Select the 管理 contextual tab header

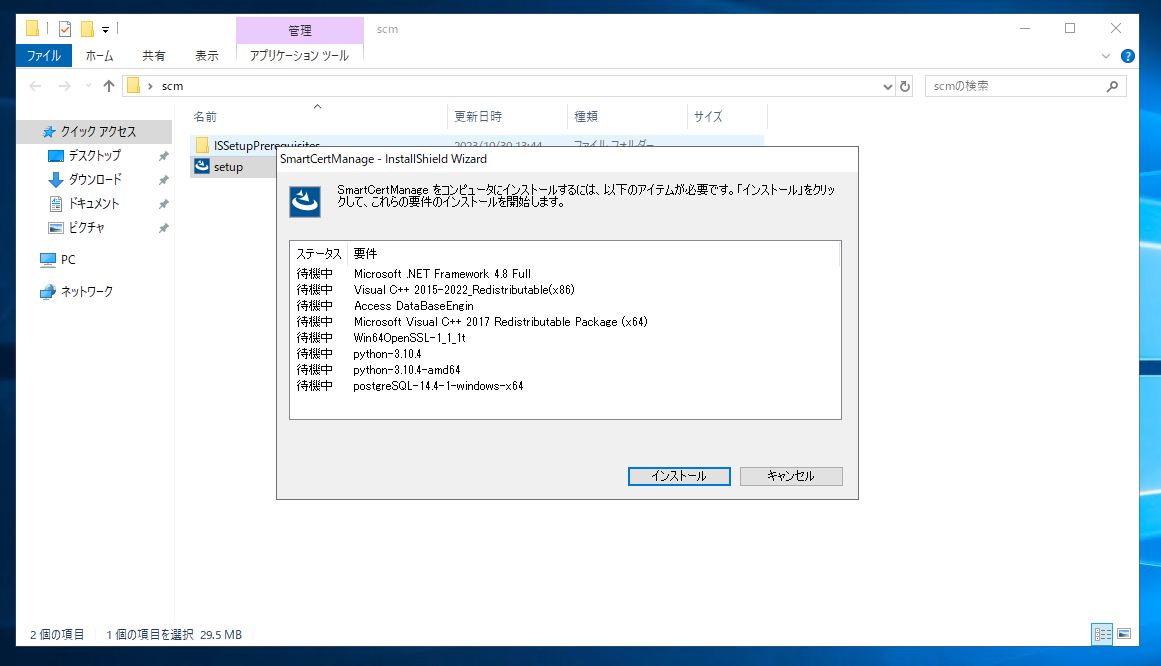click(299, 30)
